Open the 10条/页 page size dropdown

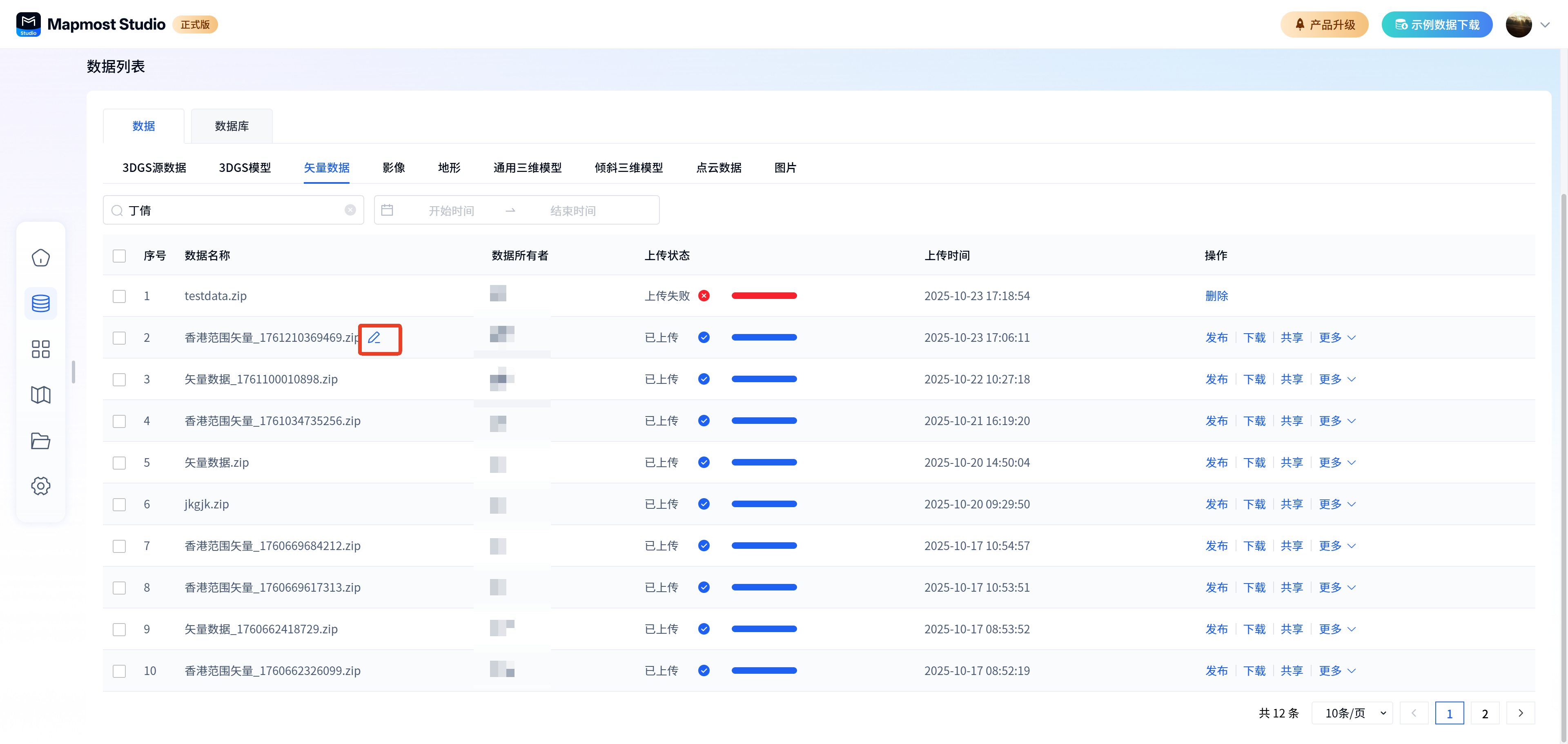point(1354,713)
